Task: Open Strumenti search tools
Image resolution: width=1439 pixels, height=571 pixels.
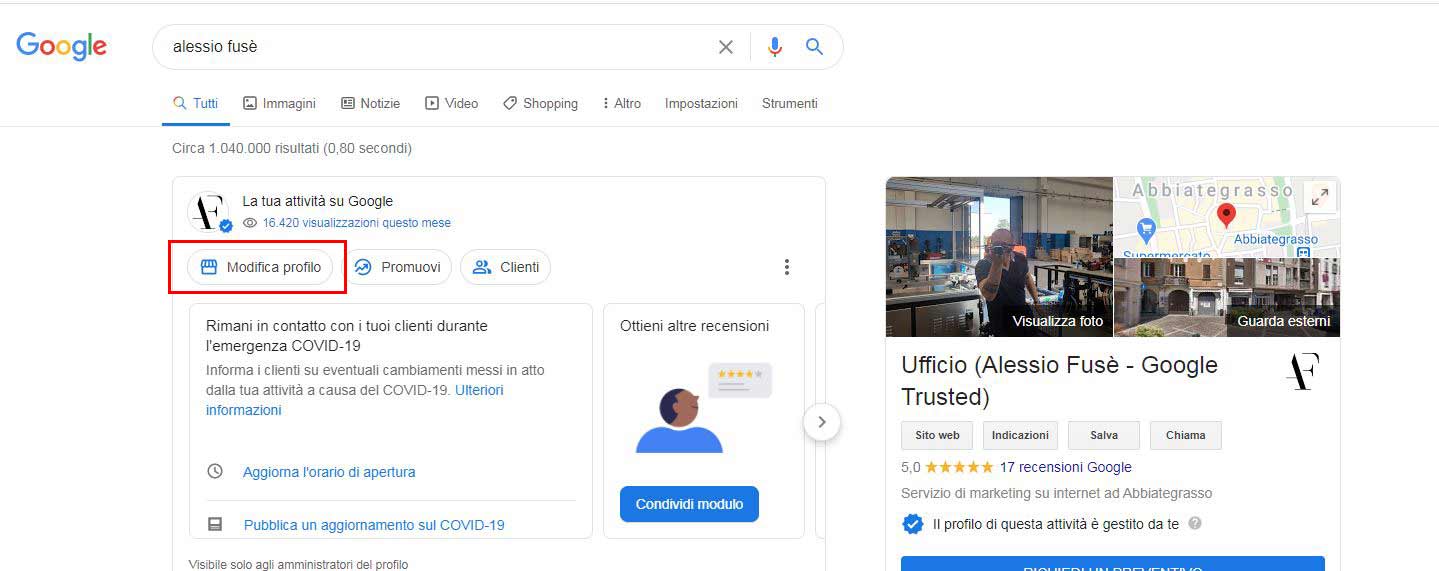Action: coord(790,103)
